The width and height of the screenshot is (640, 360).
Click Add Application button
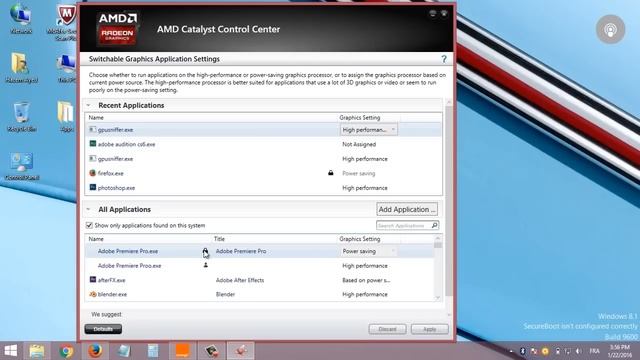(x=407, y=209)
